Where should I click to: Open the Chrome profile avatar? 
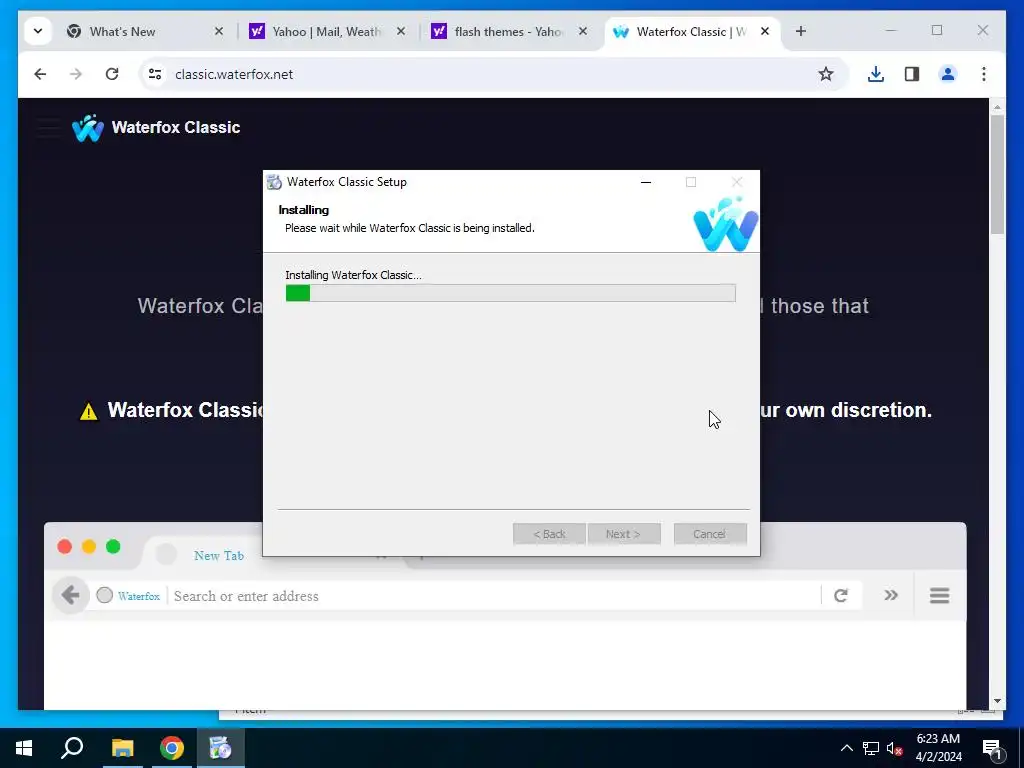(948, 74)
